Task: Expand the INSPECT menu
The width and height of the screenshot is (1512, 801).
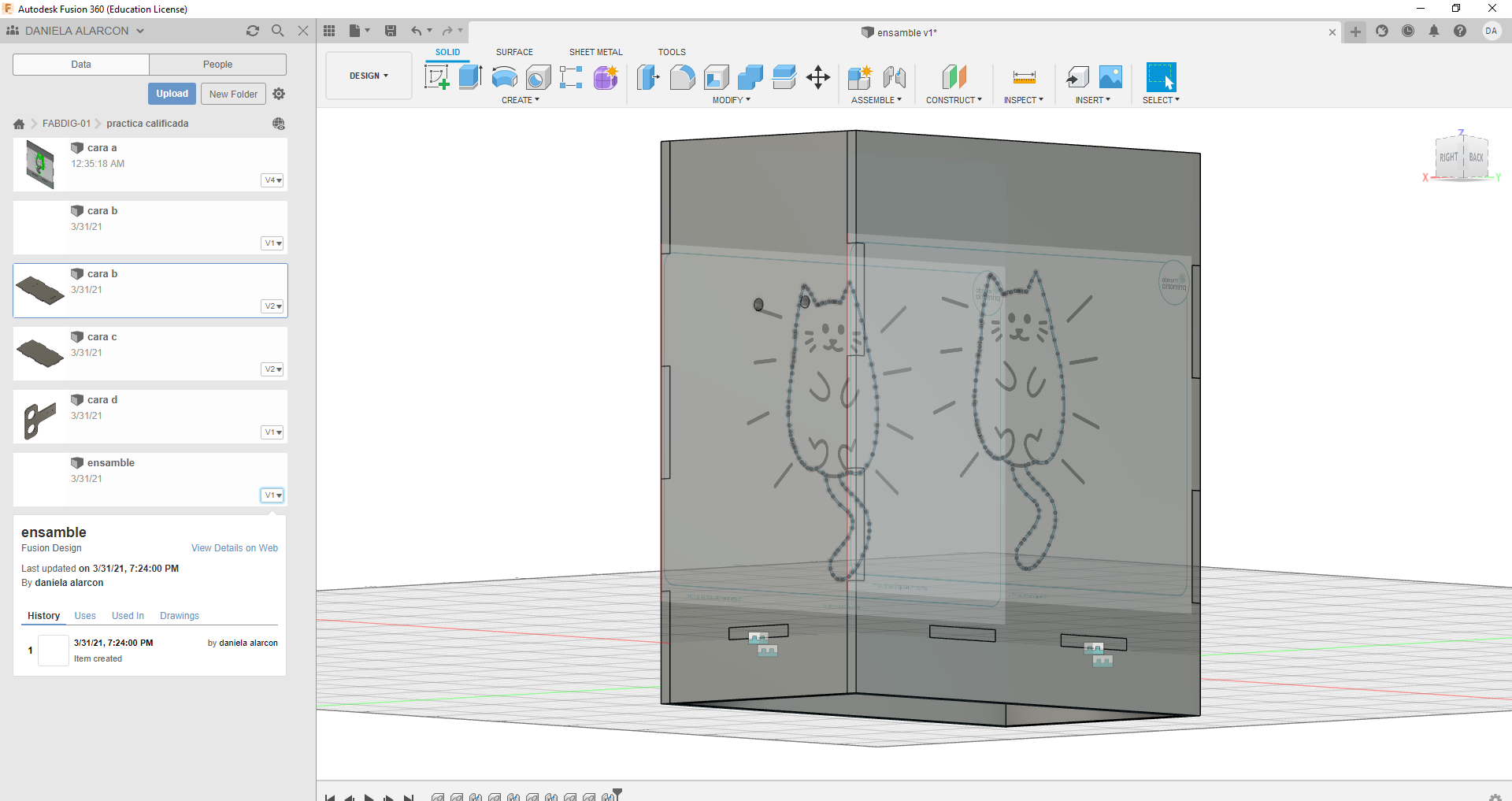Action: pos(1024,100)
